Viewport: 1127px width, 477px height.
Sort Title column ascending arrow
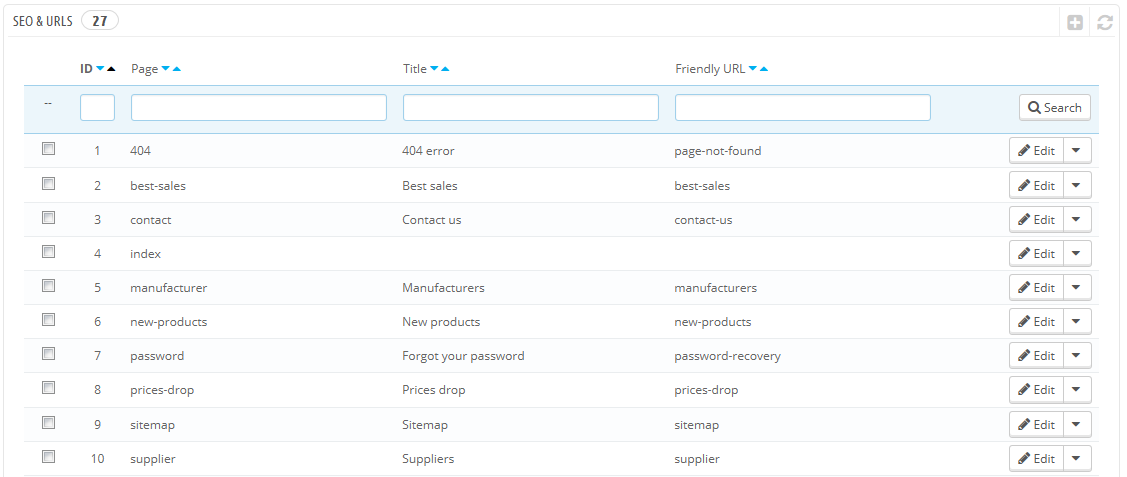pyautogui.click(x=445, y=69)
